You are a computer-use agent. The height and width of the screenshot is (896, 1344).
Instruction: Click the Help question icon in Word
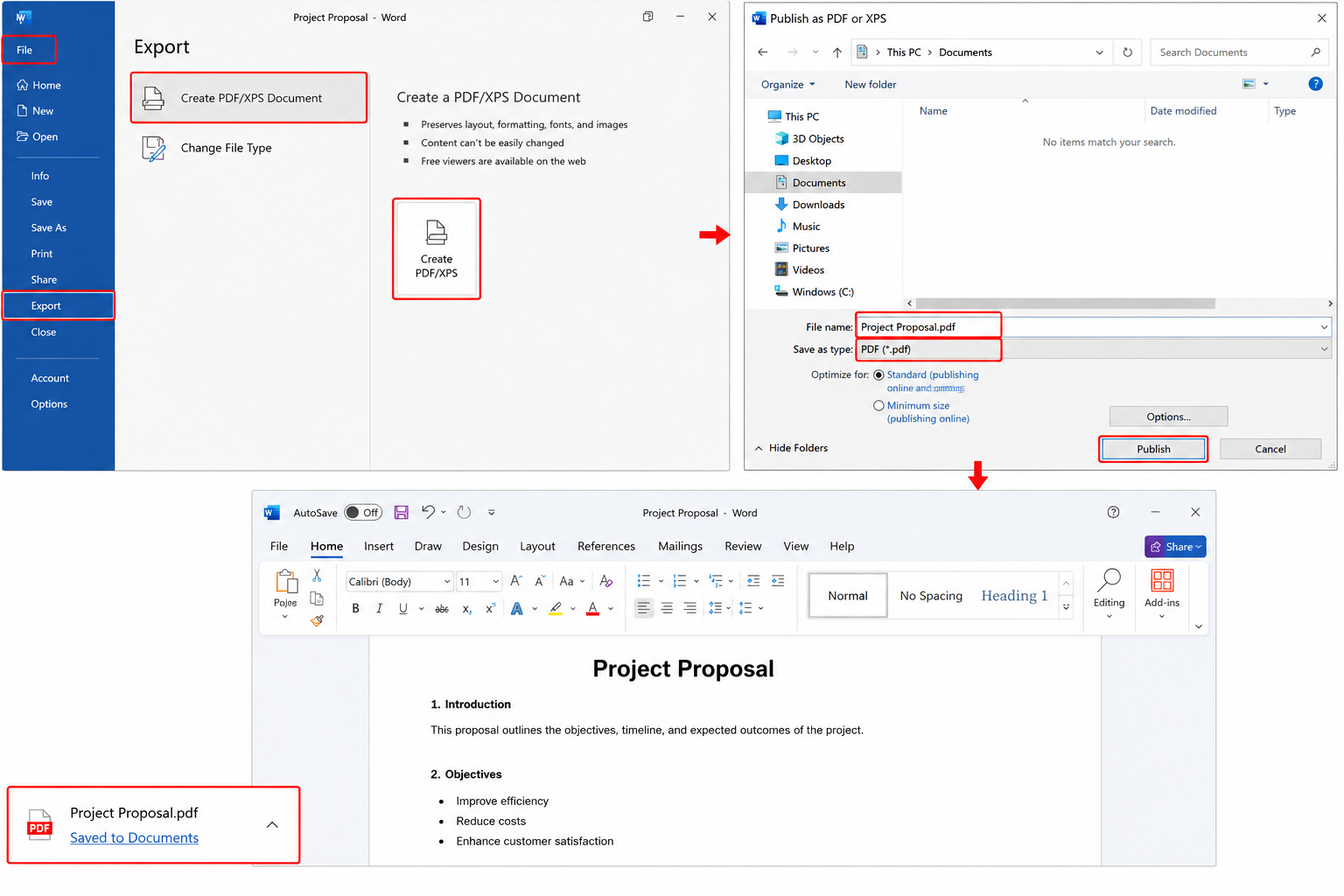tap(1113, 513)
